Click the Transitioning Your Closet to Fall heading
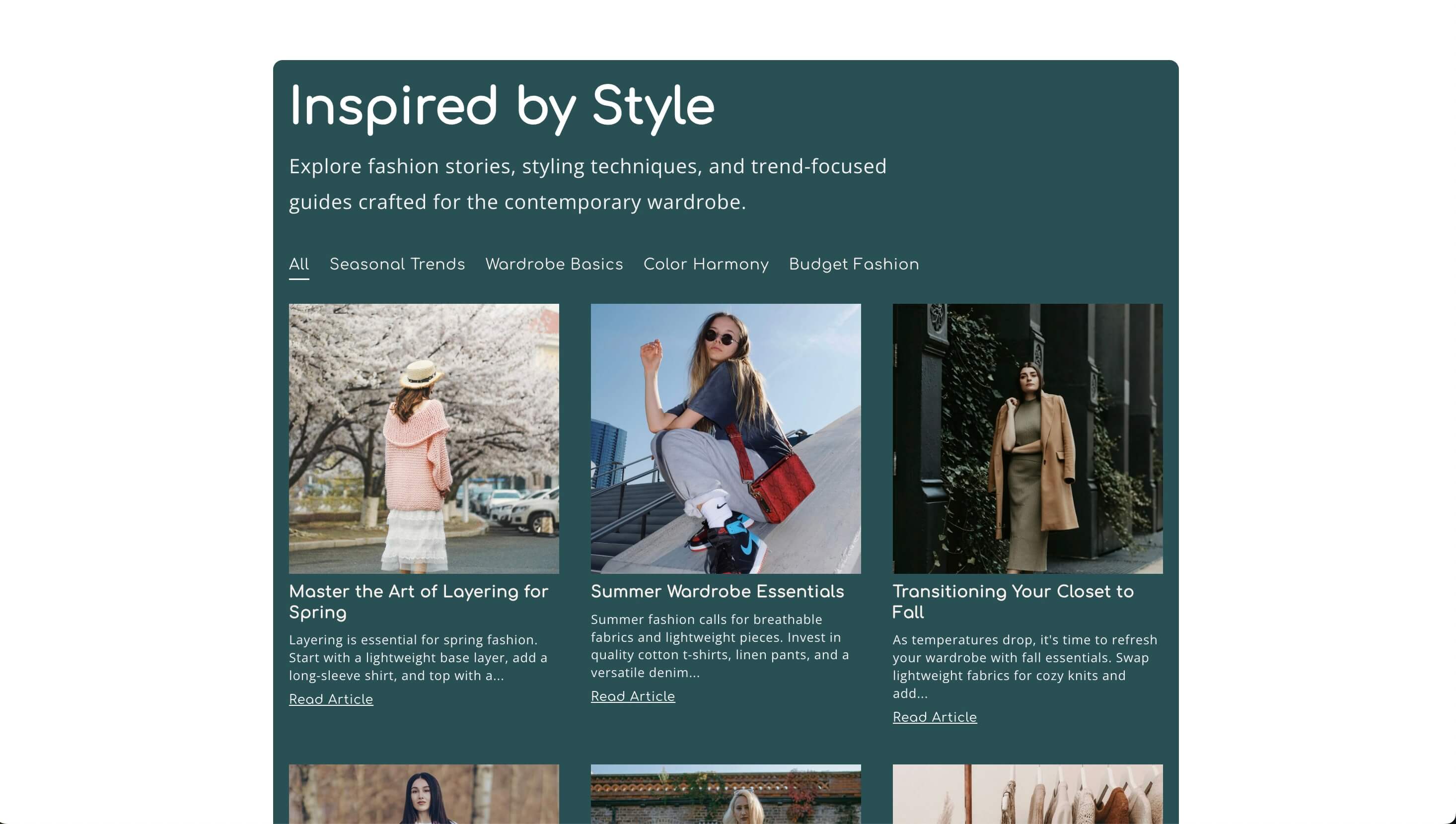 coord(1013,602)
